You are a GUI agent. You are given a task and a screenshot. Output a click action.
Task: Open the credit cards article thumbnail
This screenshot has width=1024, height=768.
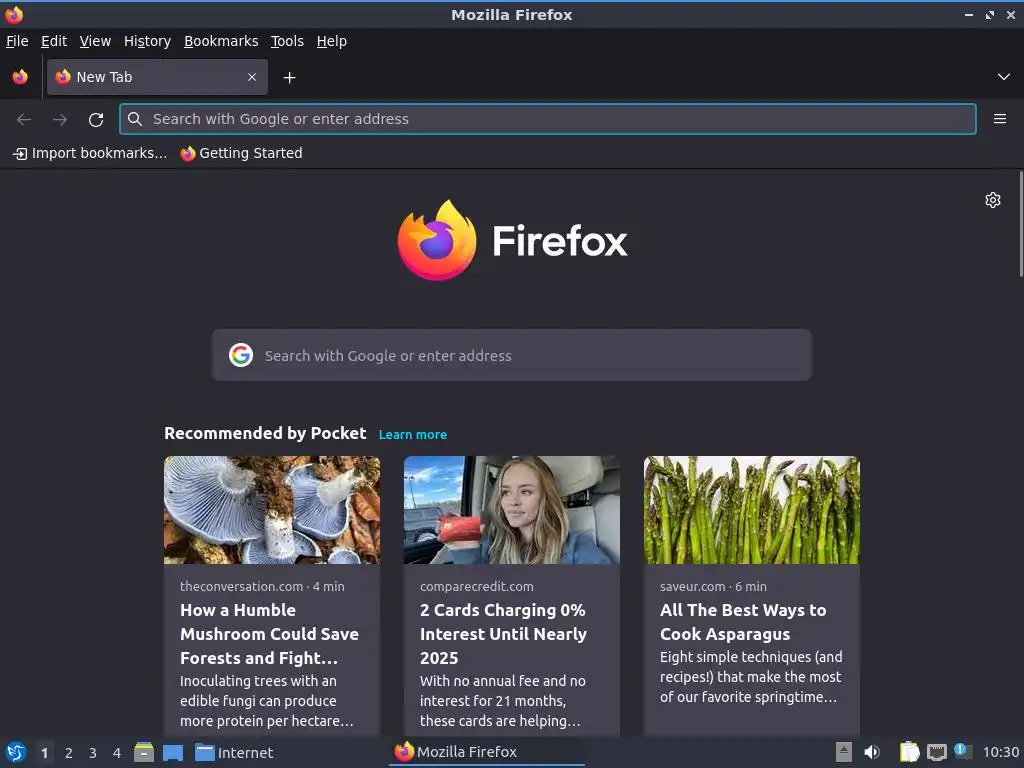pos(511,510)
